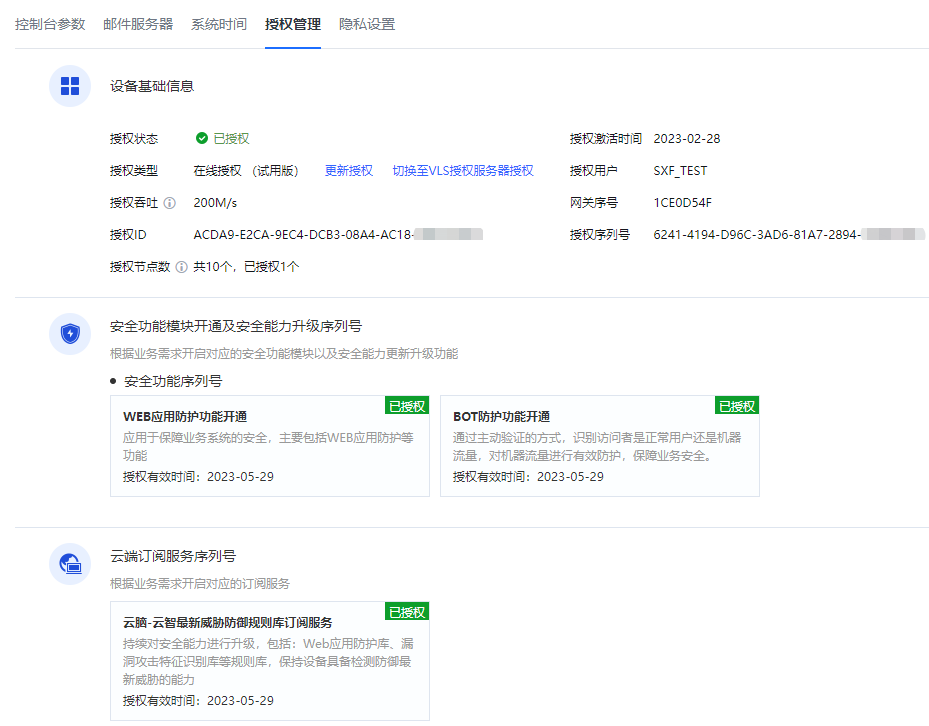
Task: Go to the 系统时间 tab
Action: pyautogui.click(x=219, y=24)
